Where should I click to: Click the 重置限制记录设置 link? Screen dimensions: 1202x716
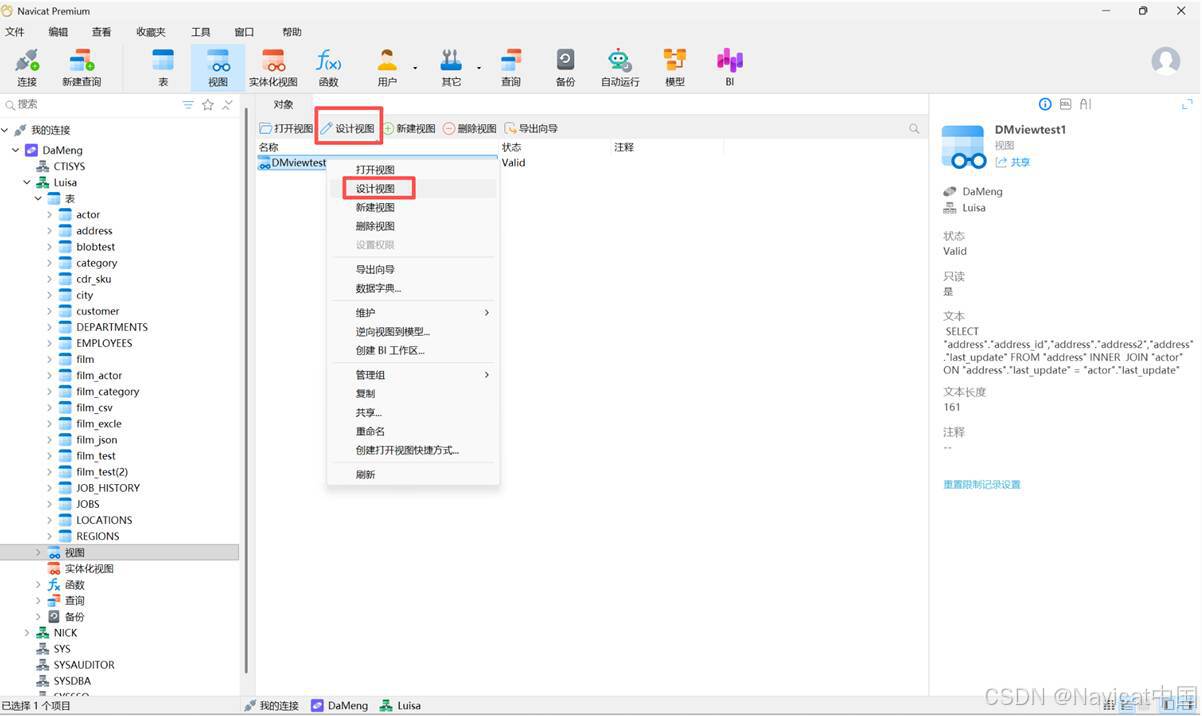[982, 485]
